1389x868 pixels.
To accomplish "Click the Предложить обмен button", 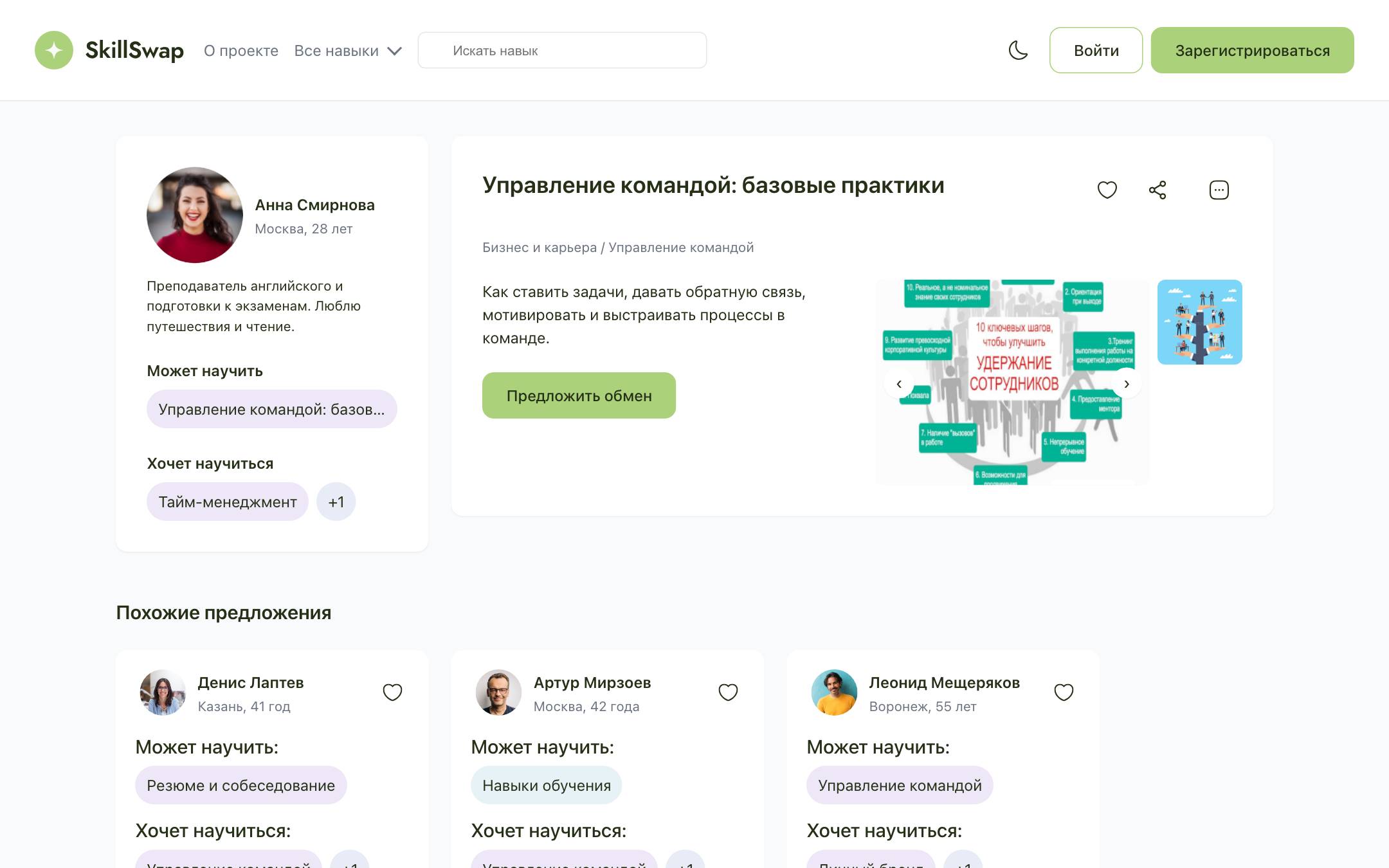I will (579, 395).
